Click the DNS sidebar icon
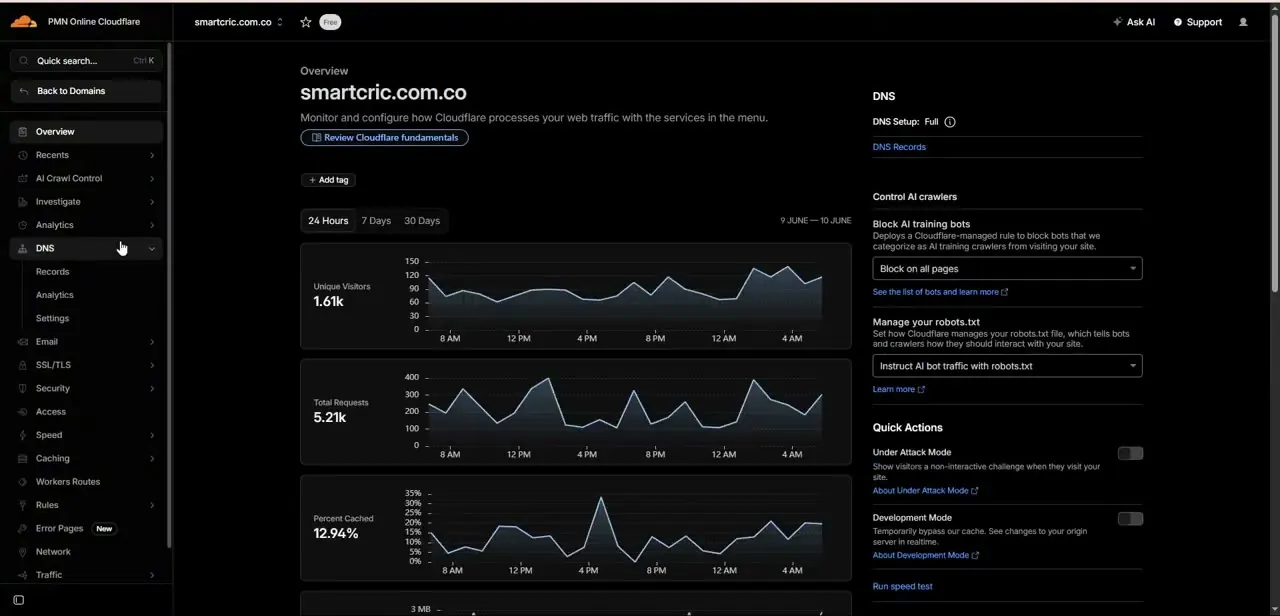The width and height of the screenshot is (1280, 616). [23, 248]
